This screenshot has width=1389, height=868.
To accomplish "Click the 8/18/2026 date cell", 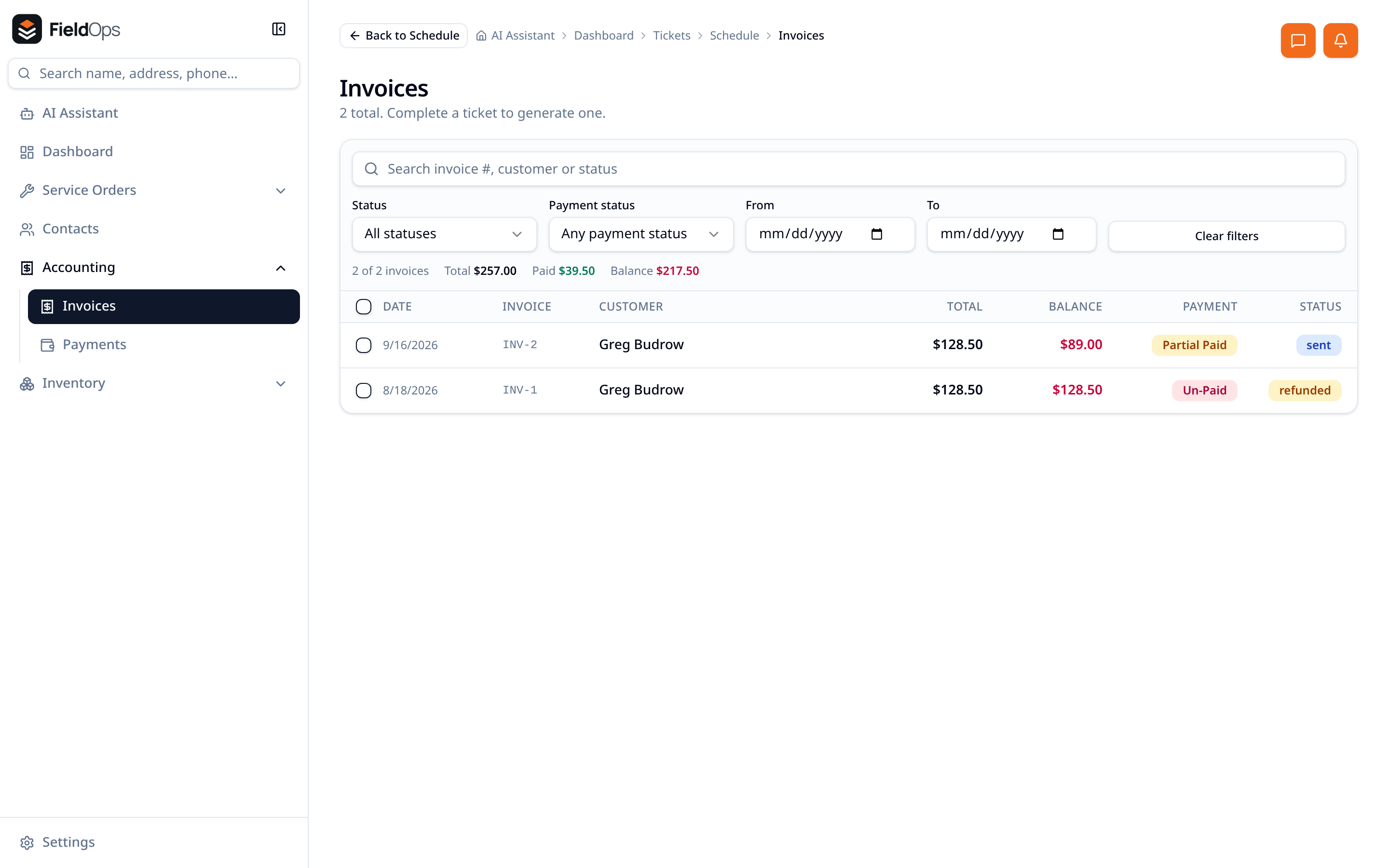I will (410, 391).
